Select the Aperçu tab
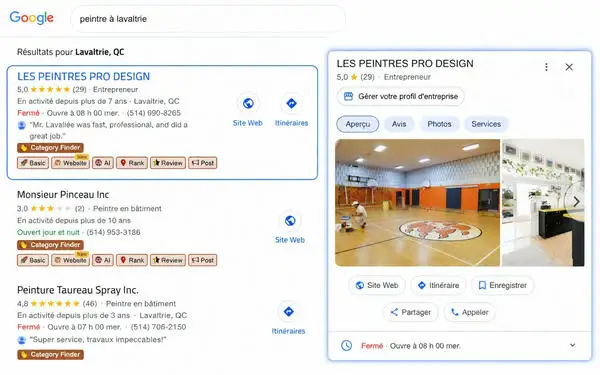The width and height of the screenshot is (600, 375). 358,124
